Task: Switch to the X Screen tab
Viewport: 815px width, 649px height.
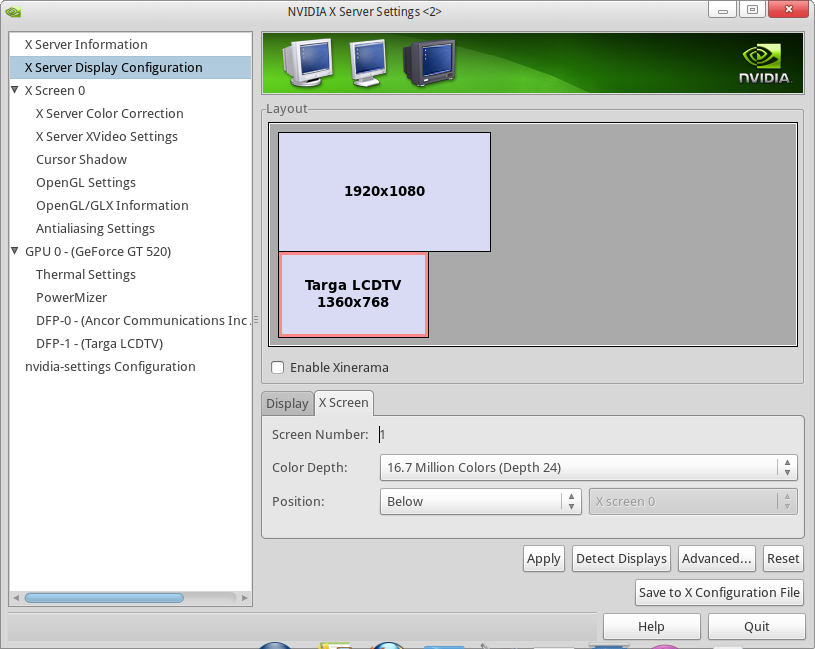Action: pos(344,403)
